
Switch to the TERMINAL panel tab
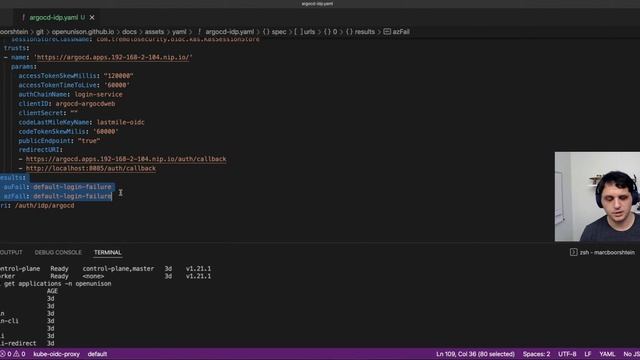108,253
